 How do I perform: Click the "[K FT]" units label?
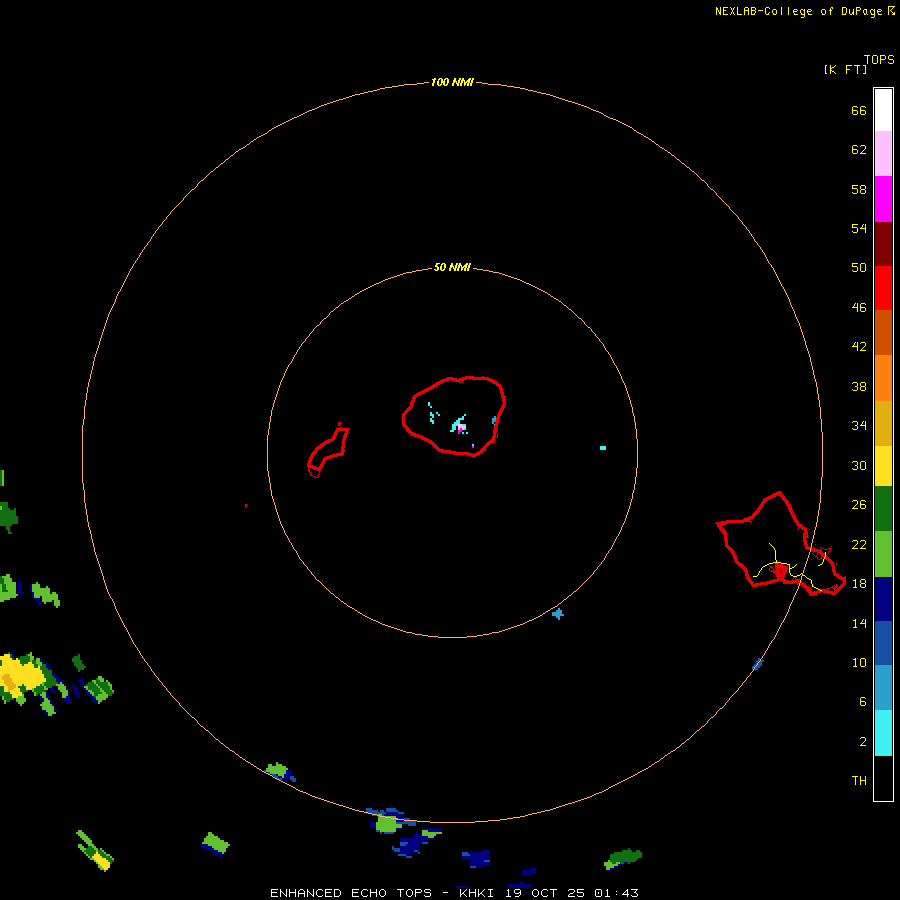coord(845,69)
